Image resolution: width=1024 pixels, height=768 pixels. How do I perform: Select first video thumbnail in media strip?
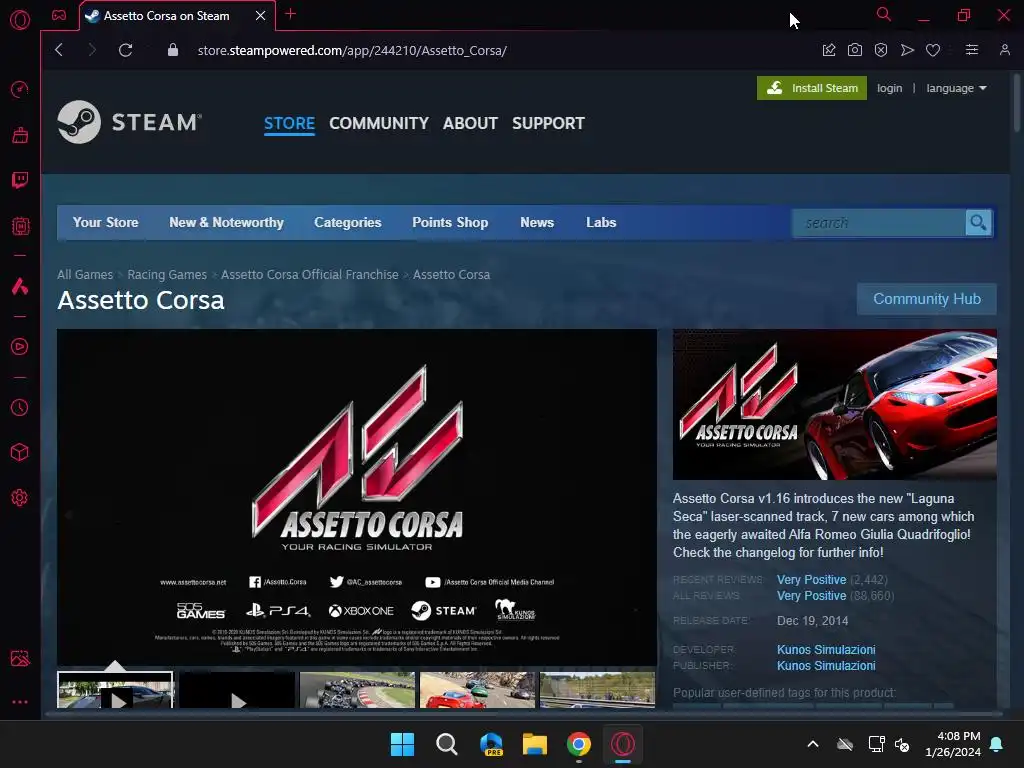click(x=115, y=690)
